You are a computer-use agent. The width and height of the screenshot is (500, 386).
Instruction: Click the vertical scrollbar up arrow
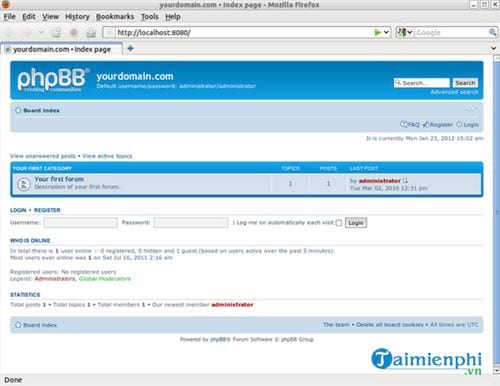click(496, 58)
